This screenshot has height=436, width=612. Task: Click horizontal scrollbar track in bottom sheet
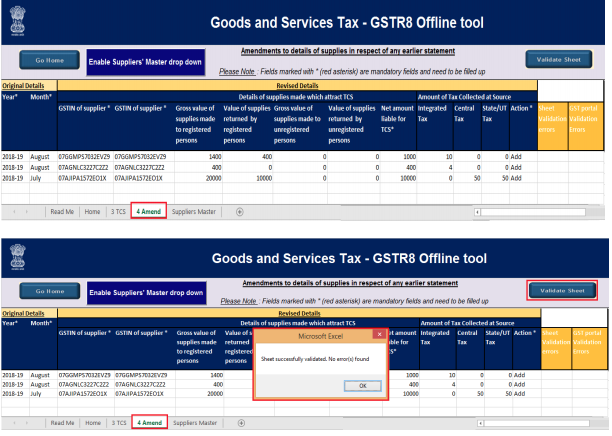point(536,423)
